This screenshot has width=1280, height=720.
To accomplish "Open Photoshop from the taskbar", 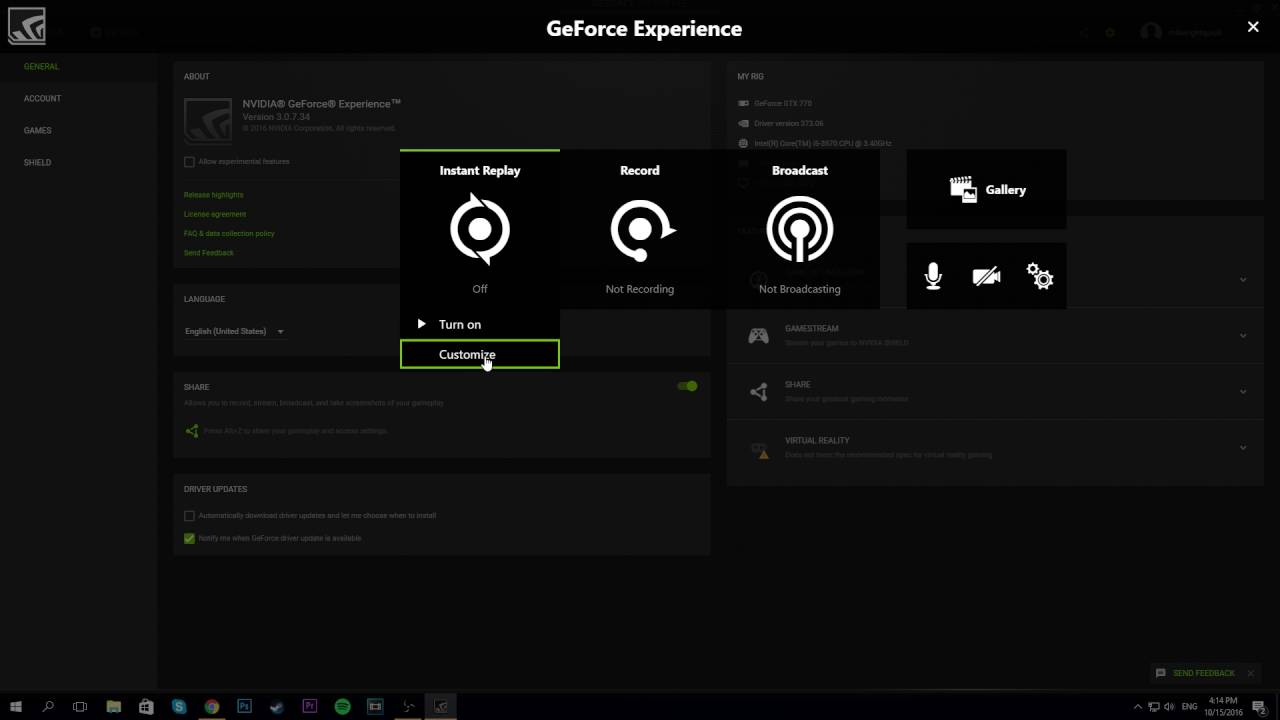I will tap(244, 706).
